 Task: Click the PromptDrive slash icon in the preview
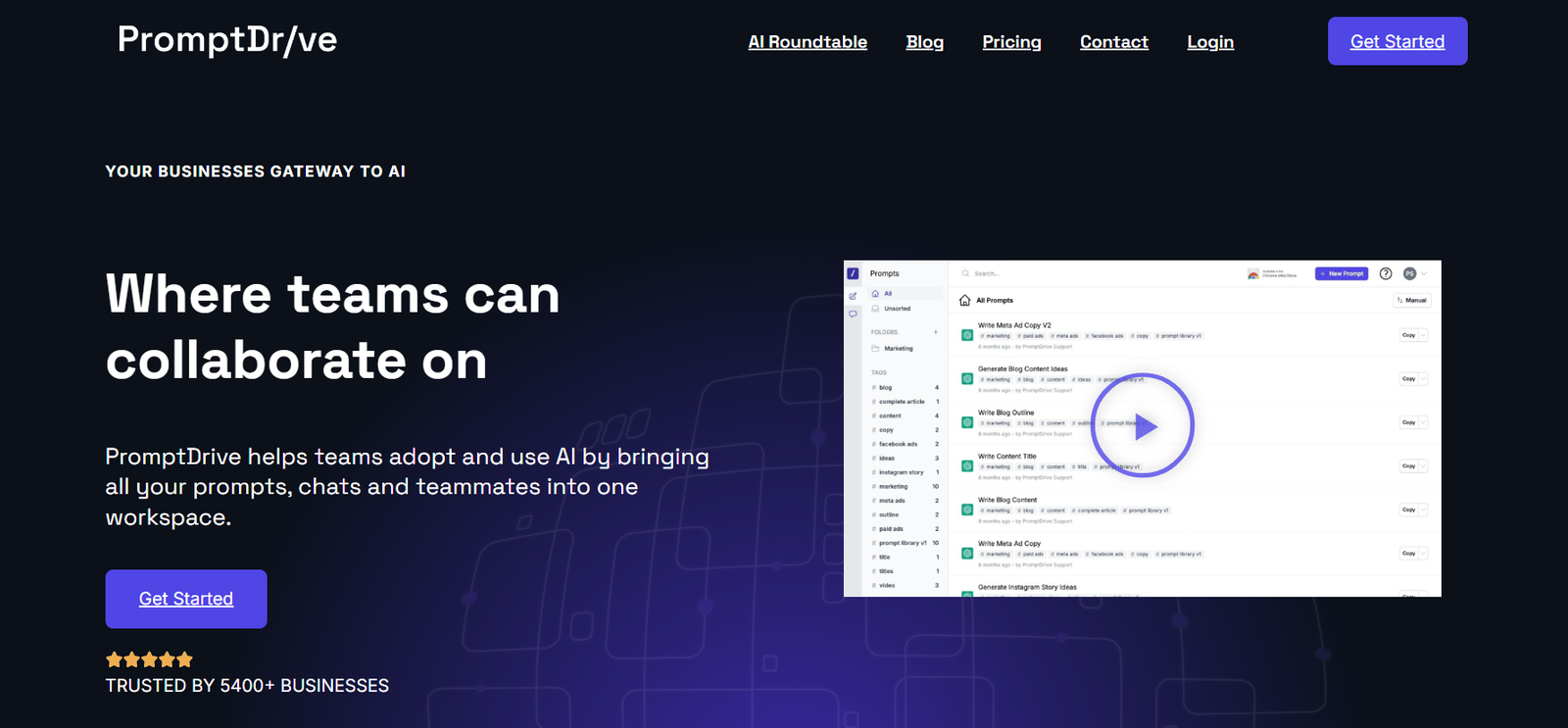(x=853, y=273)
